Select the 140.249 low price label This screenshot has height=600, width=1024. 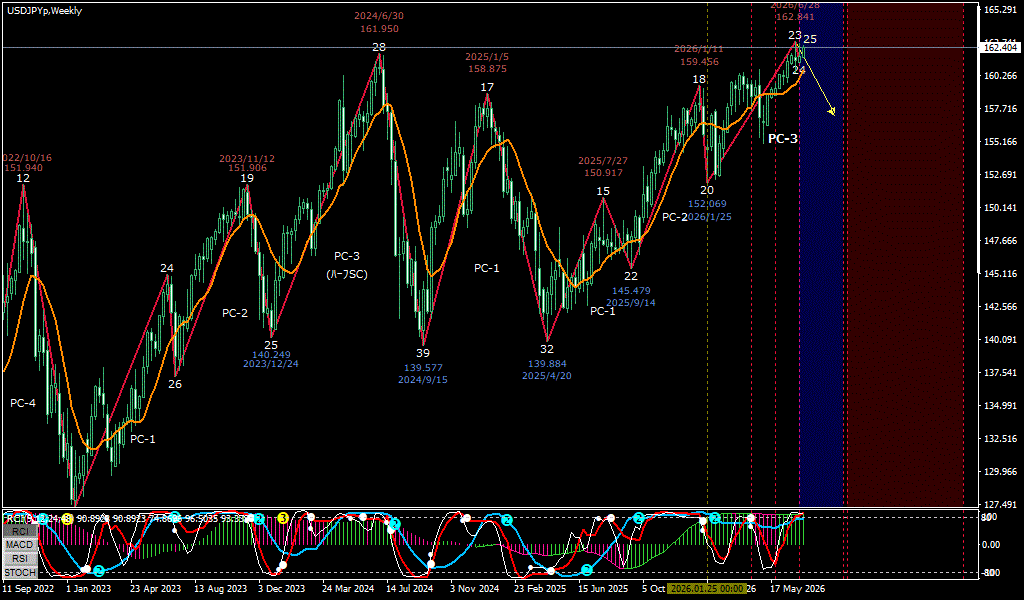pyautogui.click(x=271, y=355)
